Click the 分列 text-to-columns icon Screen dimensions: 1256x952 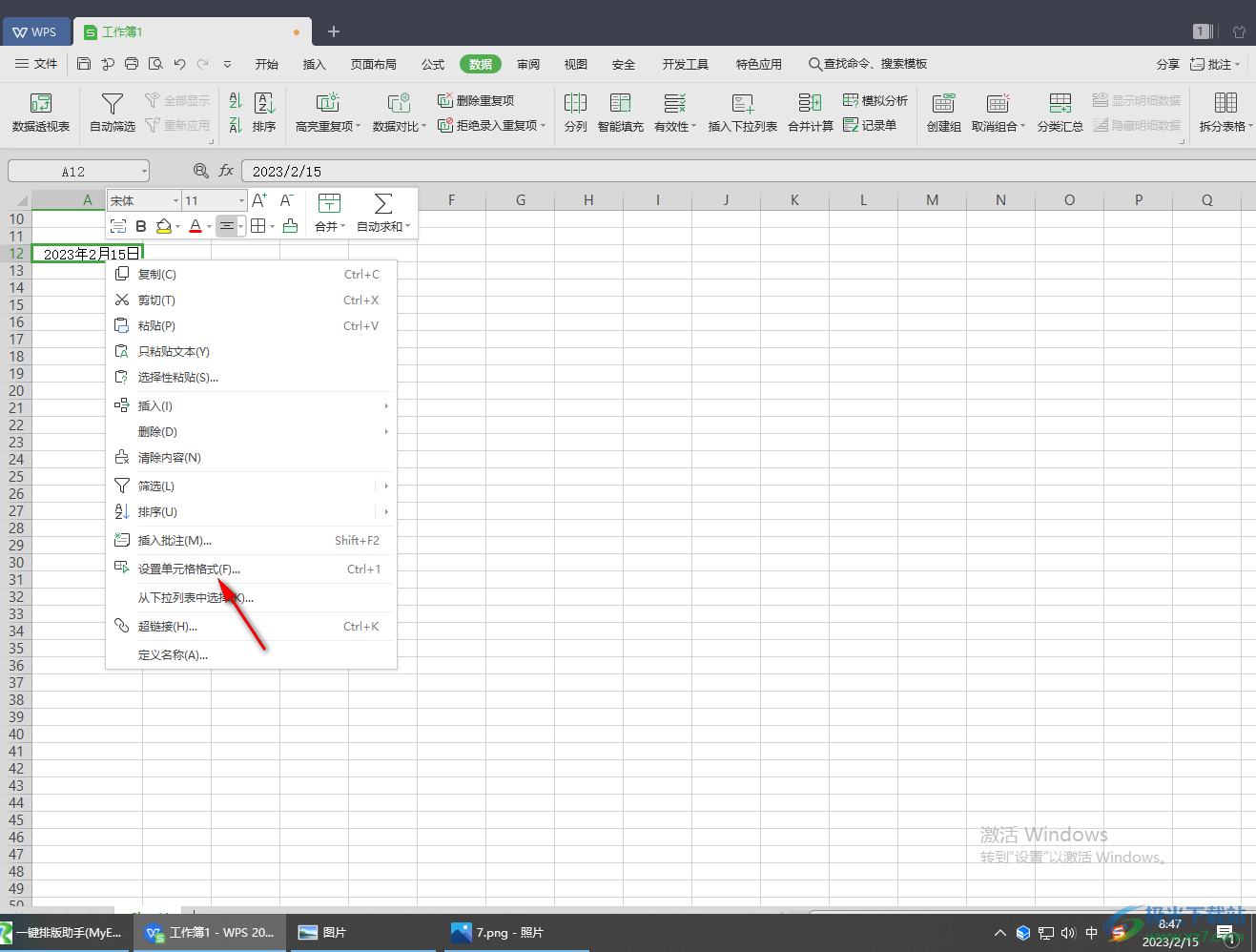coord(576,113)
